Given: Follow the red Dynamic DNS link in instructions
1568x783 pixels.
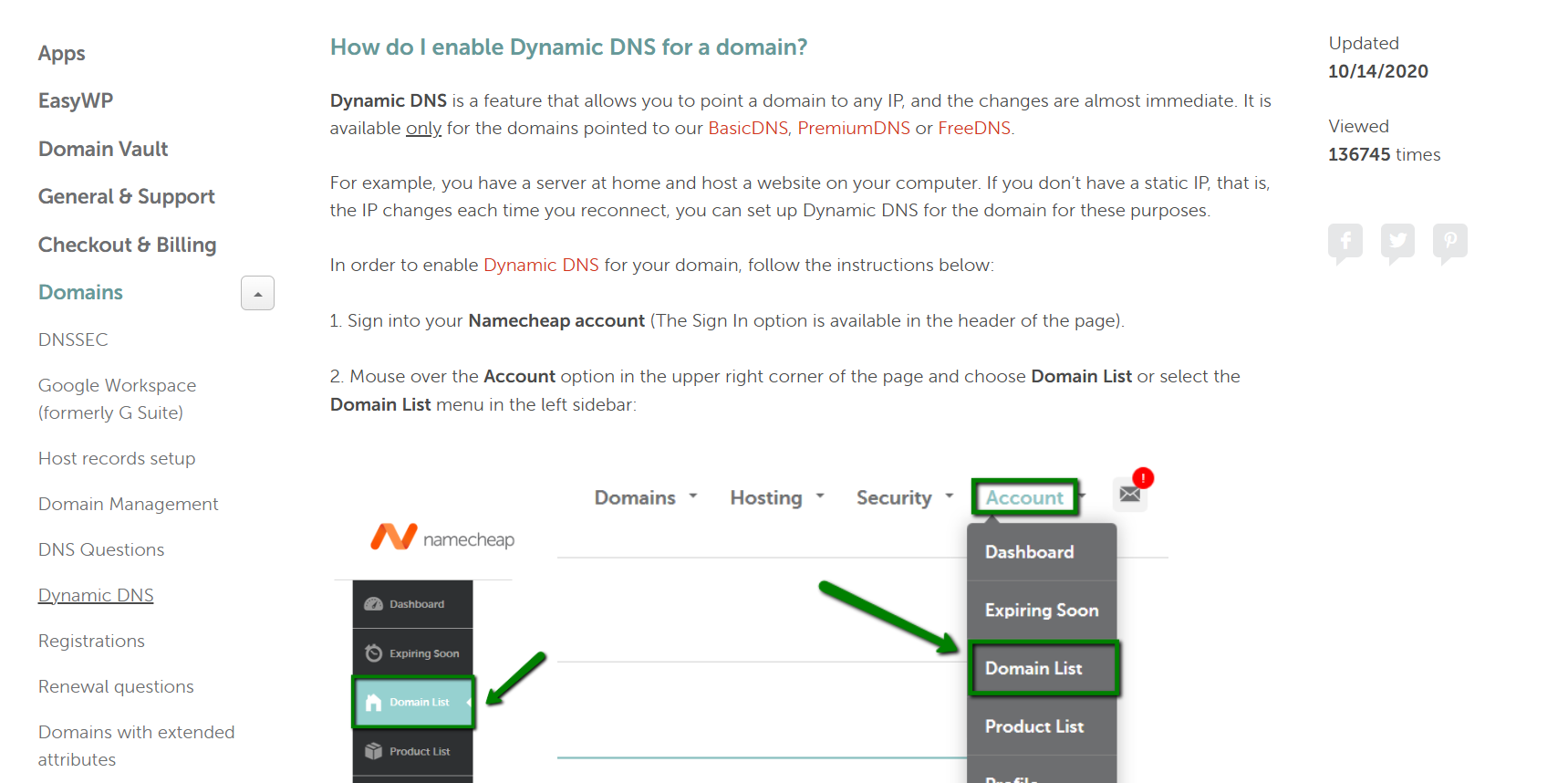Looking at the screenshot, I should point(541,265).
